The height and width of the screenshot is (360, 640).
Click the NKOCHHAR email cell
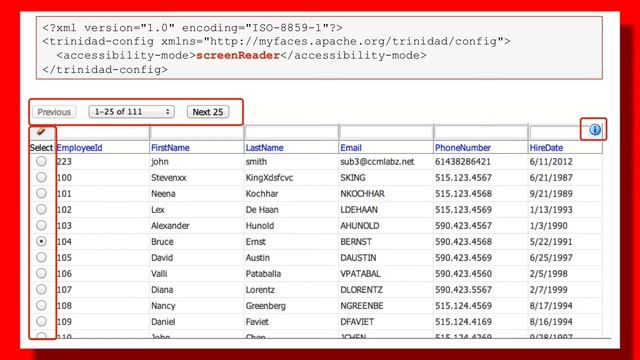pyautogui.click(x=362, y=193)
